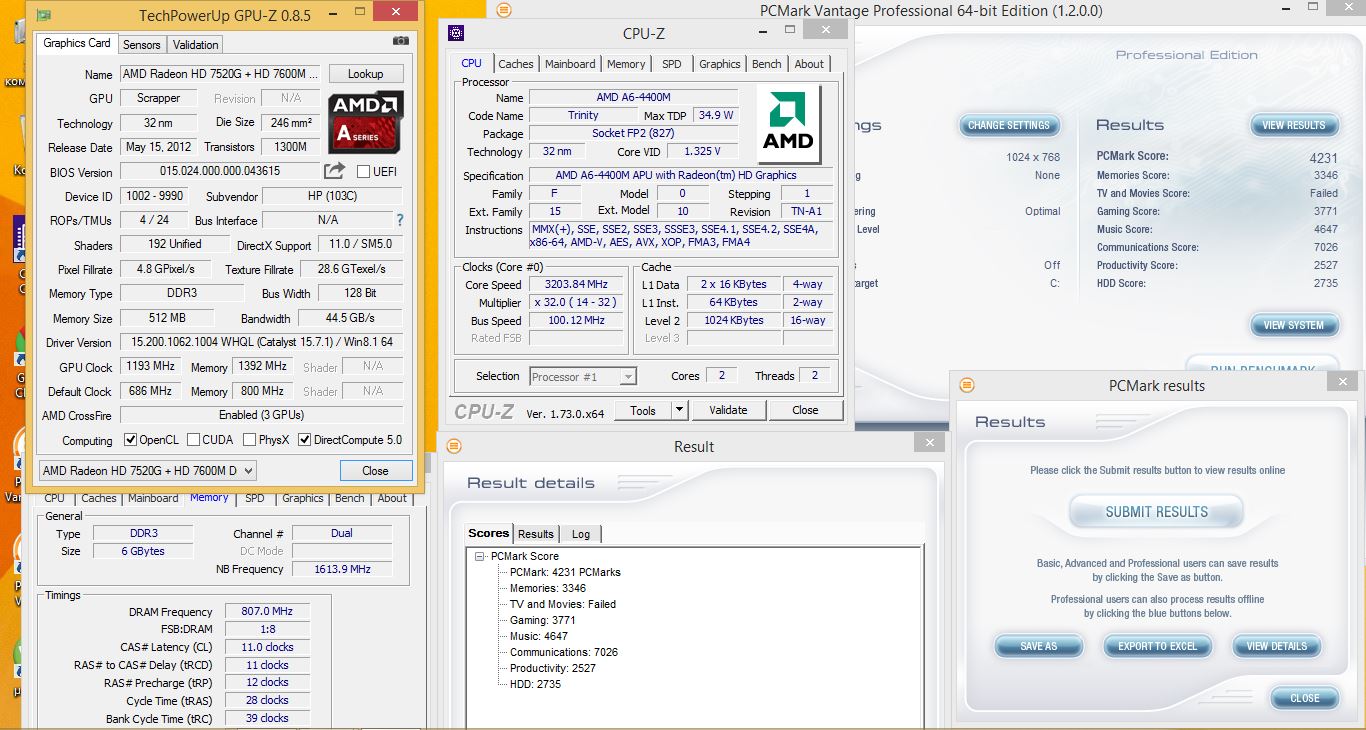The height and width of the screenshot is (730, 1366).
Task: Open the Memory tab in front CPU-Z
Action: click(x=626, y=64)
